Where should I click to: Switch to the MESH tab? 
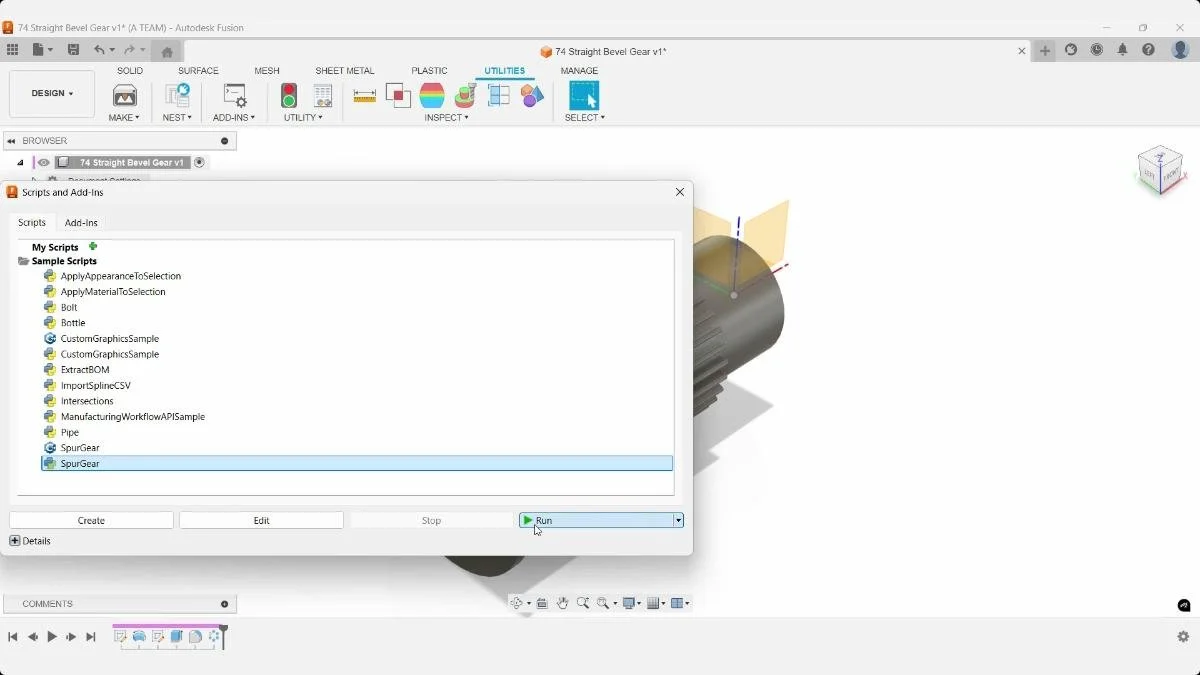pyautogui.click(x=267, y=71)
